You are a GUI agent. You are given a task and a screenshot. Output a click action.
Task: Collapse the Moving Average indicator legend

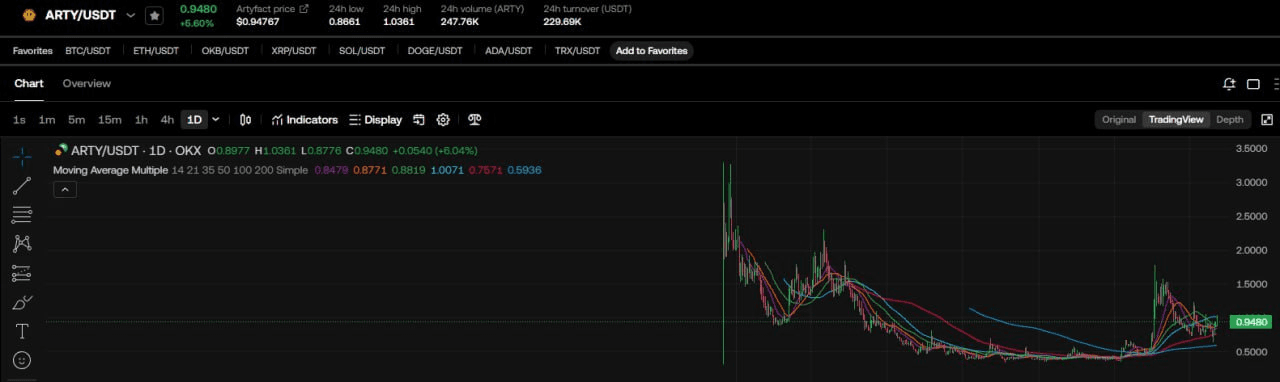point(64,189)
